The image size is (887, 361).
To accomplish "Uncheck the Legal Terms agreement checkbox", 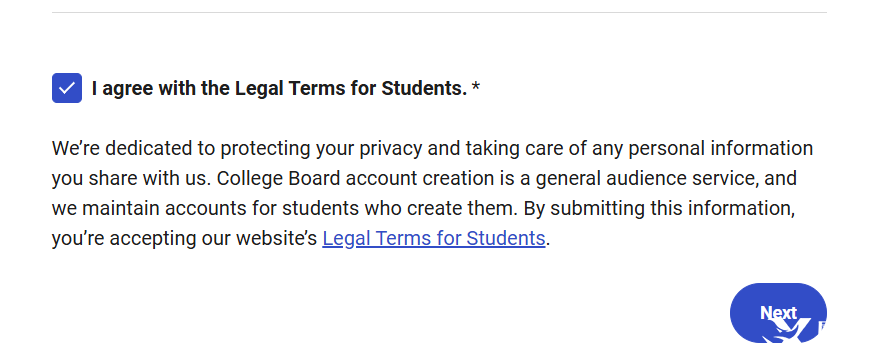I will 67,88.
